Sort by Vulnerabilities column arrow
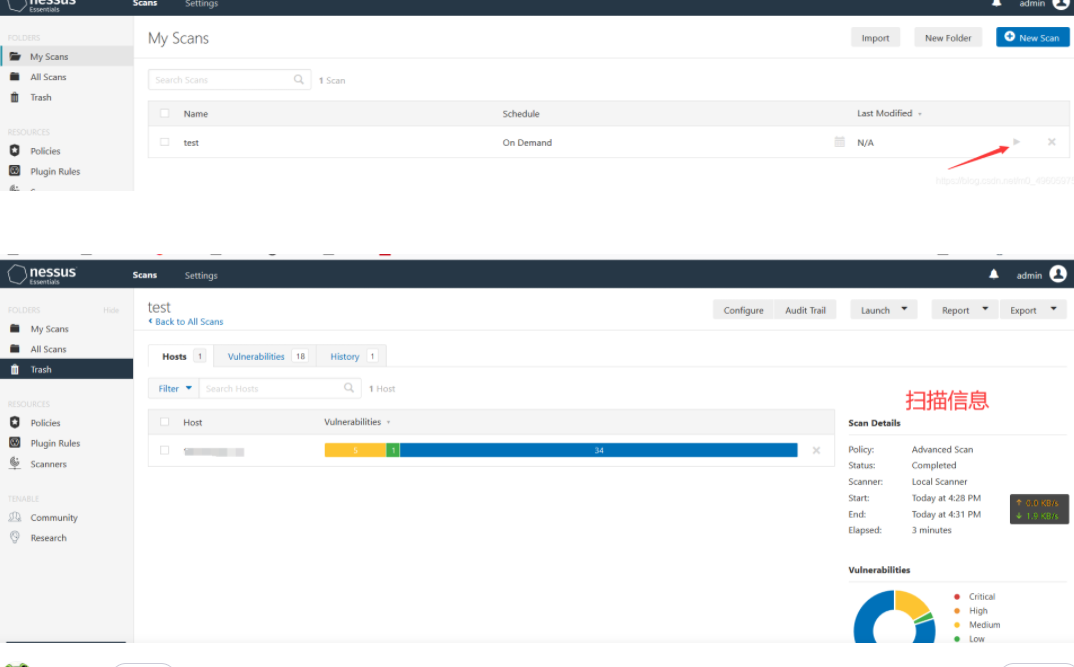This screenshot has height=667, width=1074. [x=388, y=423]
